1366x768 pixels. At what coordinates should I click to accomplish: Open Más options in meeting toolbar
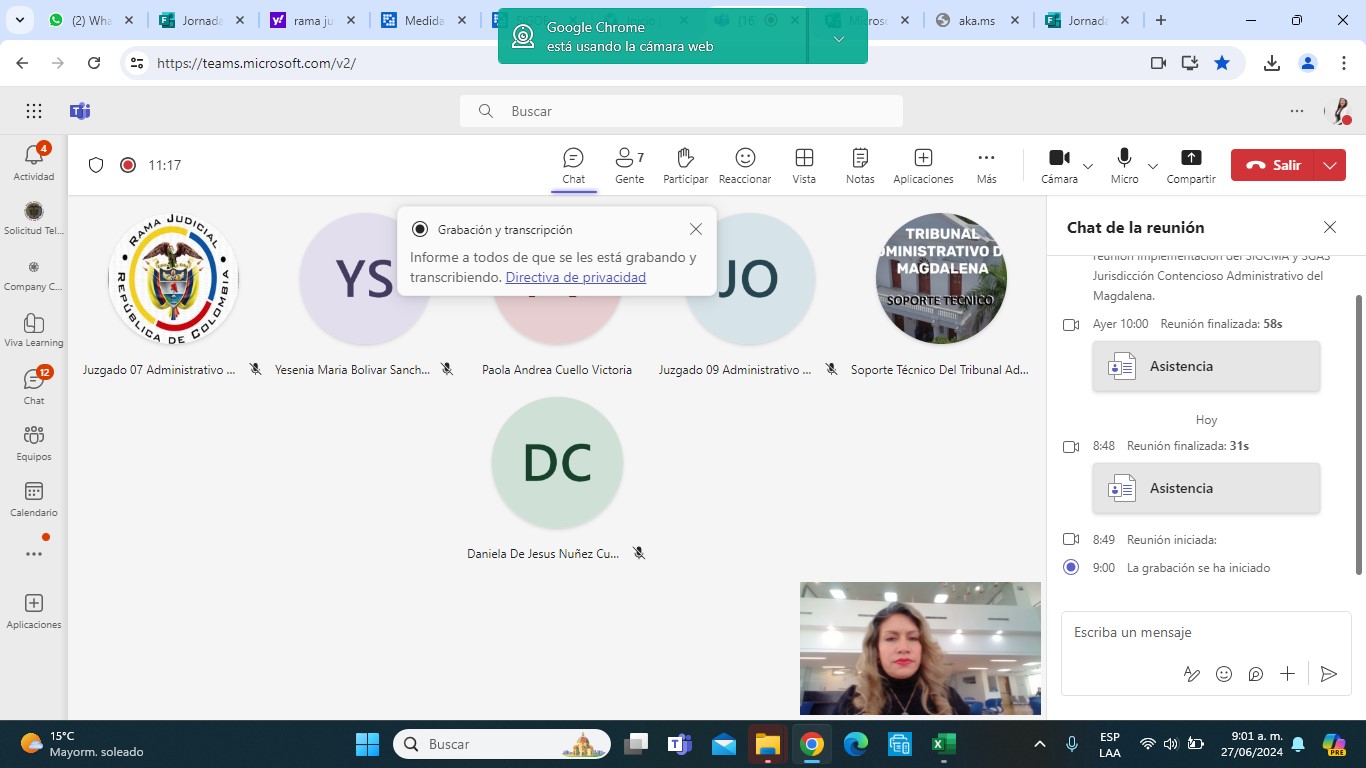click(986, 166)
